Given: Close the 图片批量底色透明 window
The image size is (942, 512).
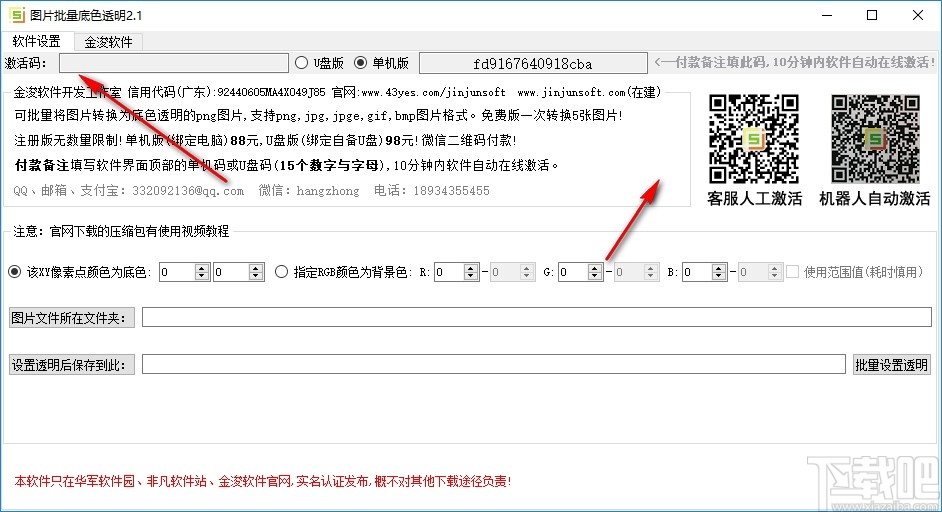Looking at the screenshot, I should (x=917, y=15).
